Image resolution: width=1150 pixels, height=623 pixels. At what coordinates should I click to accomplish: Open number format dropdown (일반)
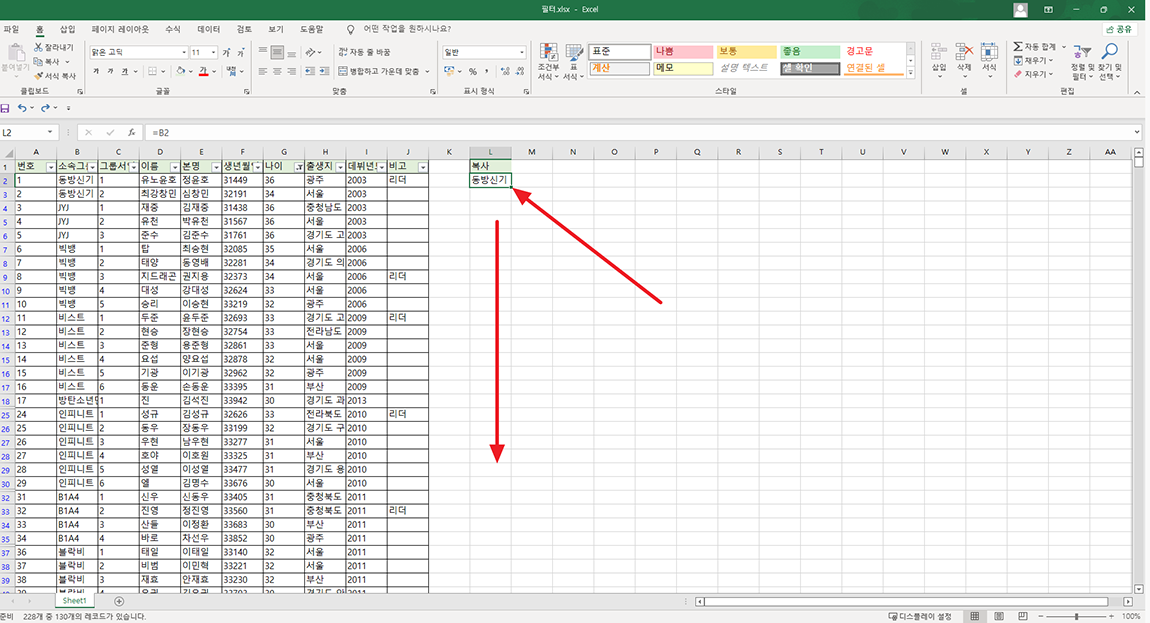(x=521, y=52)
